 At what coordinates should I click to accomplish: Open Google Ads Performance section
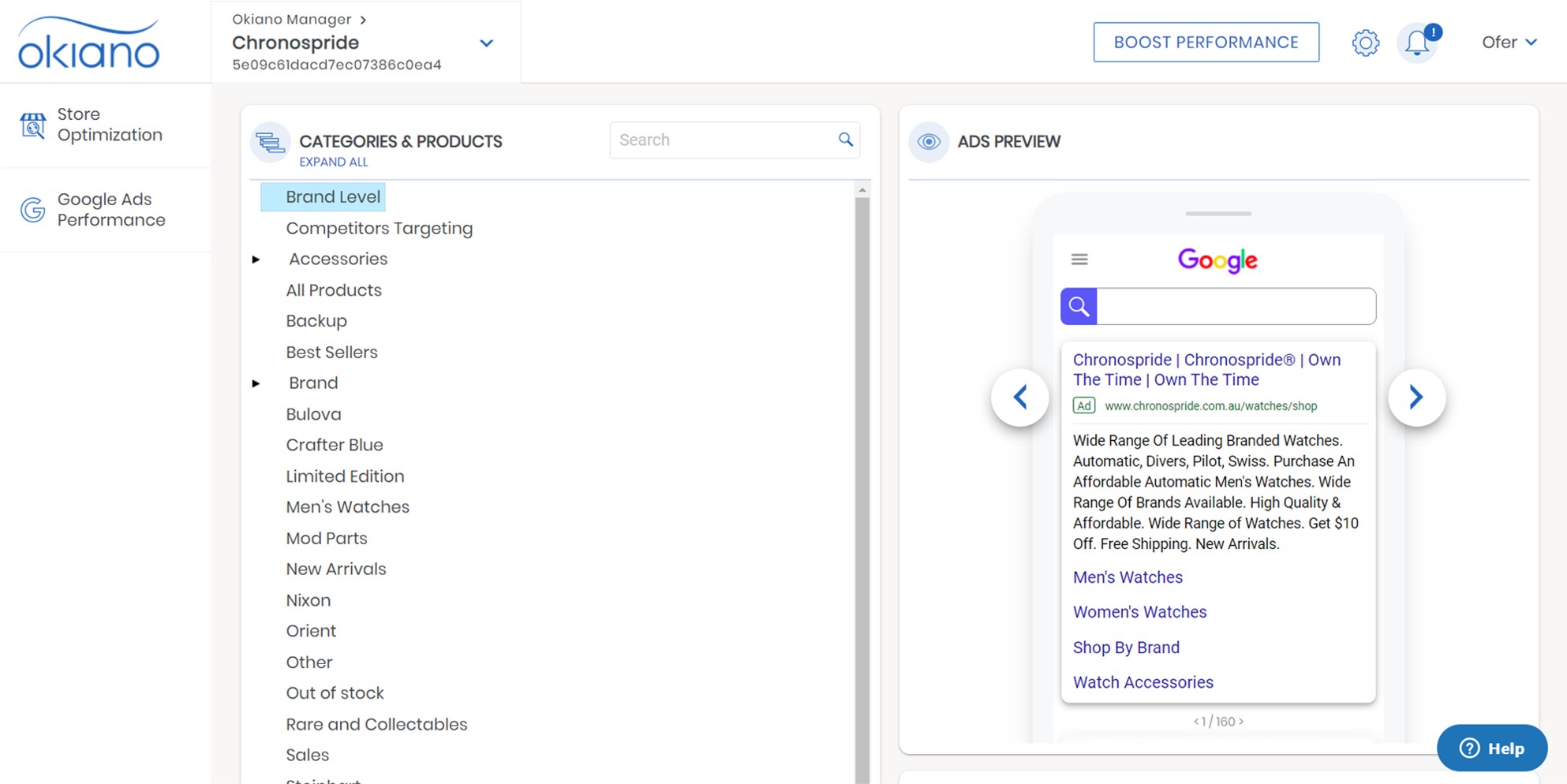106,210
